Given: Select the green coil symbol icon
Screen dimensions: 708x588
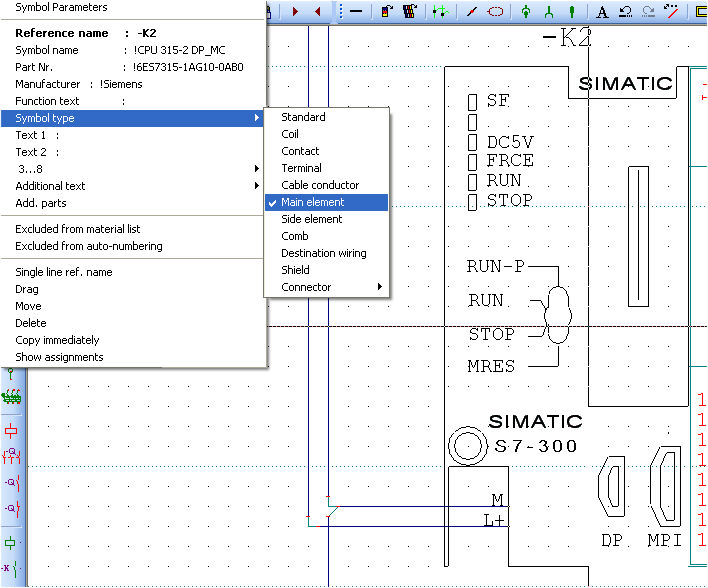Looking at the screenshot, I should click(10, 542).
